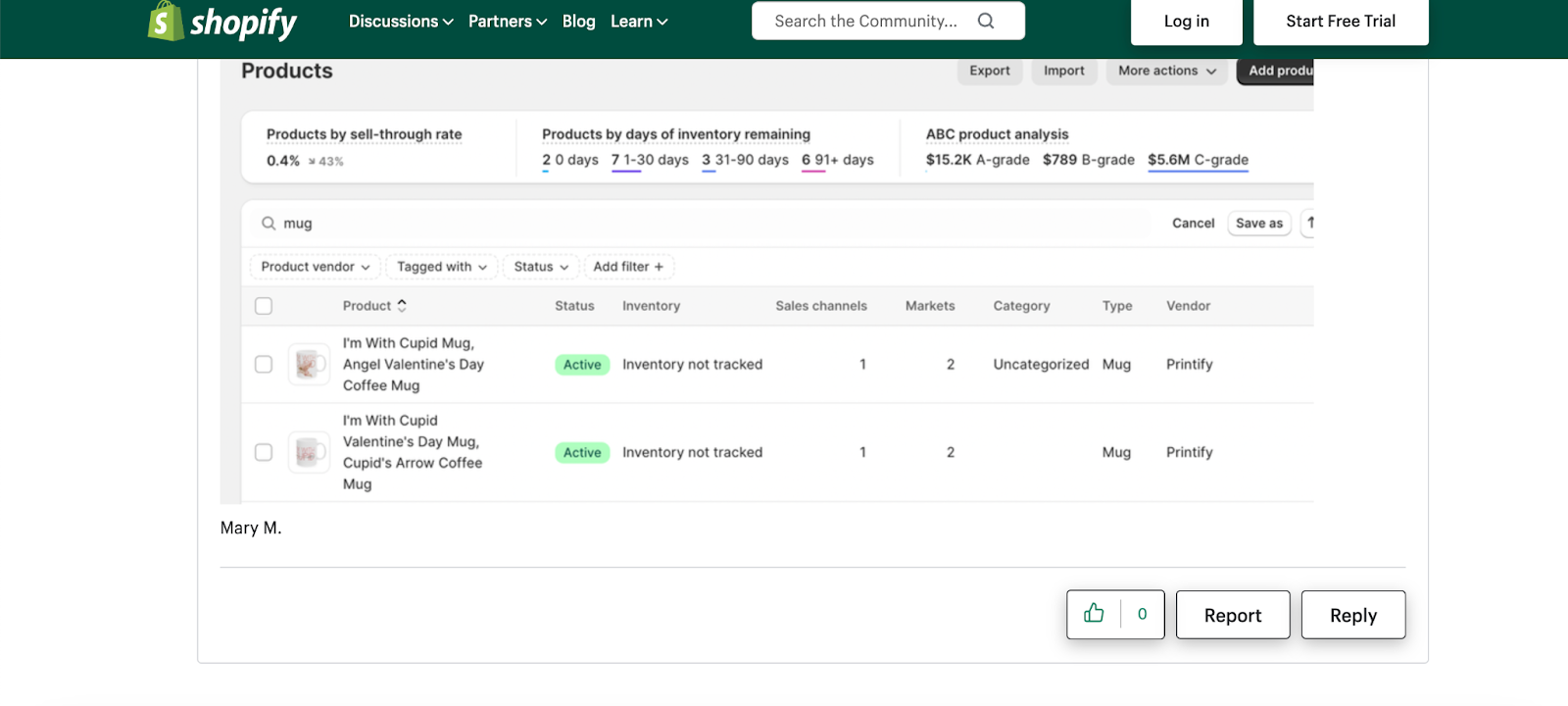This screenshot has height=706, width=1568.
Task: Open the Blog link
Action: 578,22
